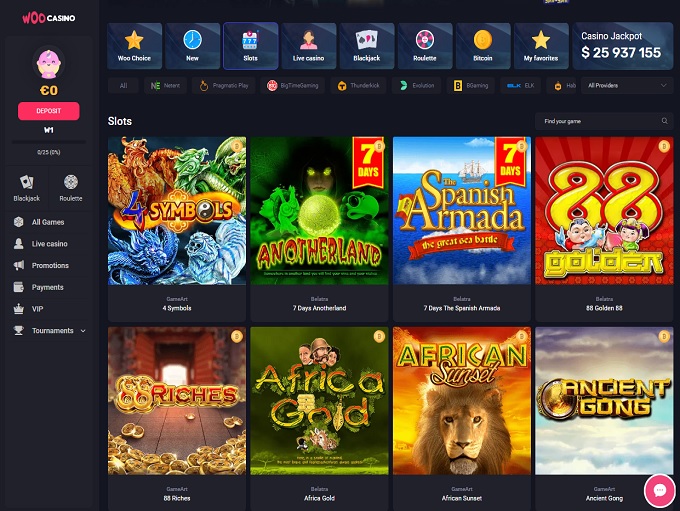680x511 pixels.
Task: Open the African Sunset game thumbnail
Action: 462,401
